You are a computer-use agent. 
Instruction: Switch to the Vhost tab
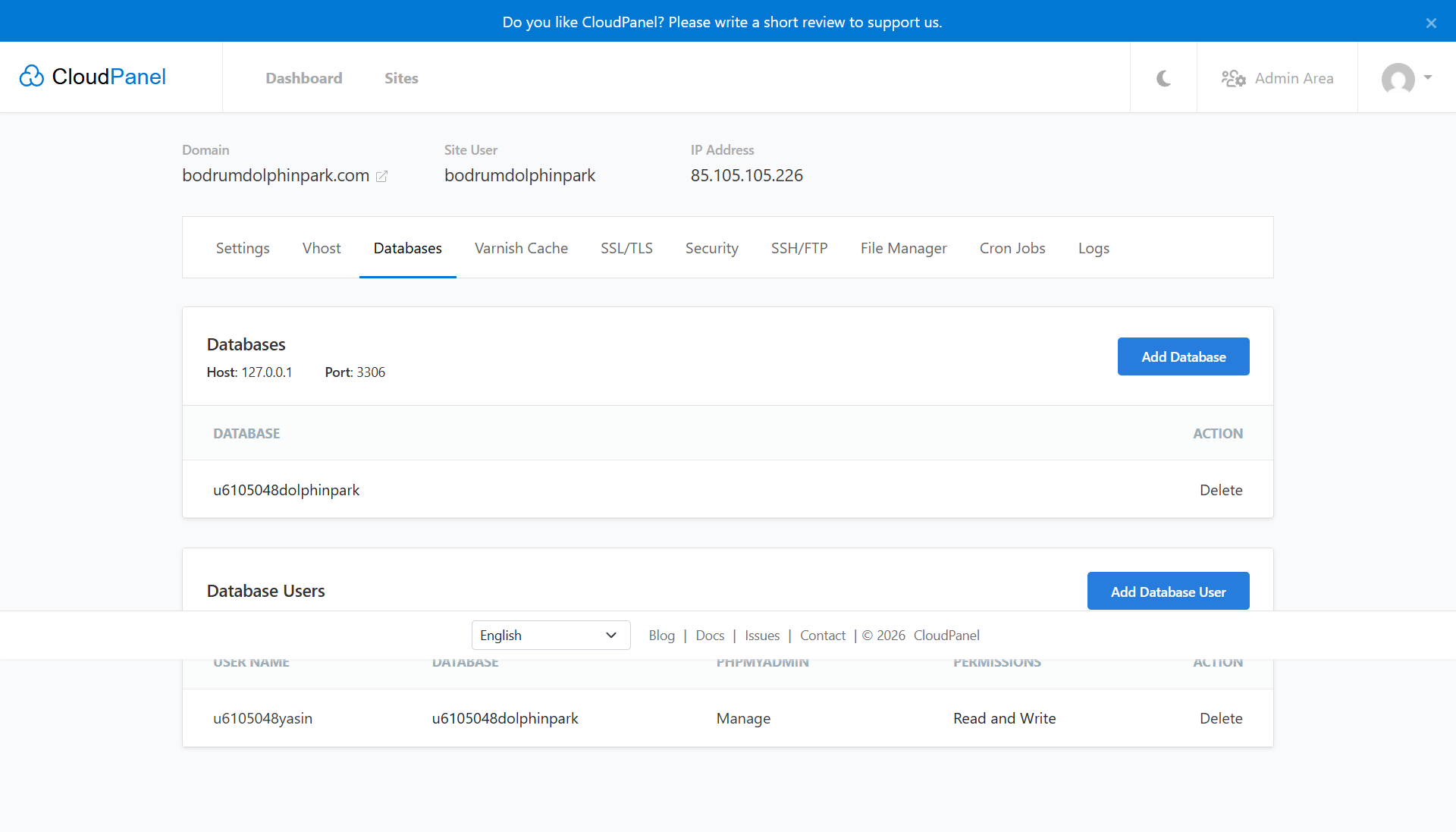click(322, 248)
